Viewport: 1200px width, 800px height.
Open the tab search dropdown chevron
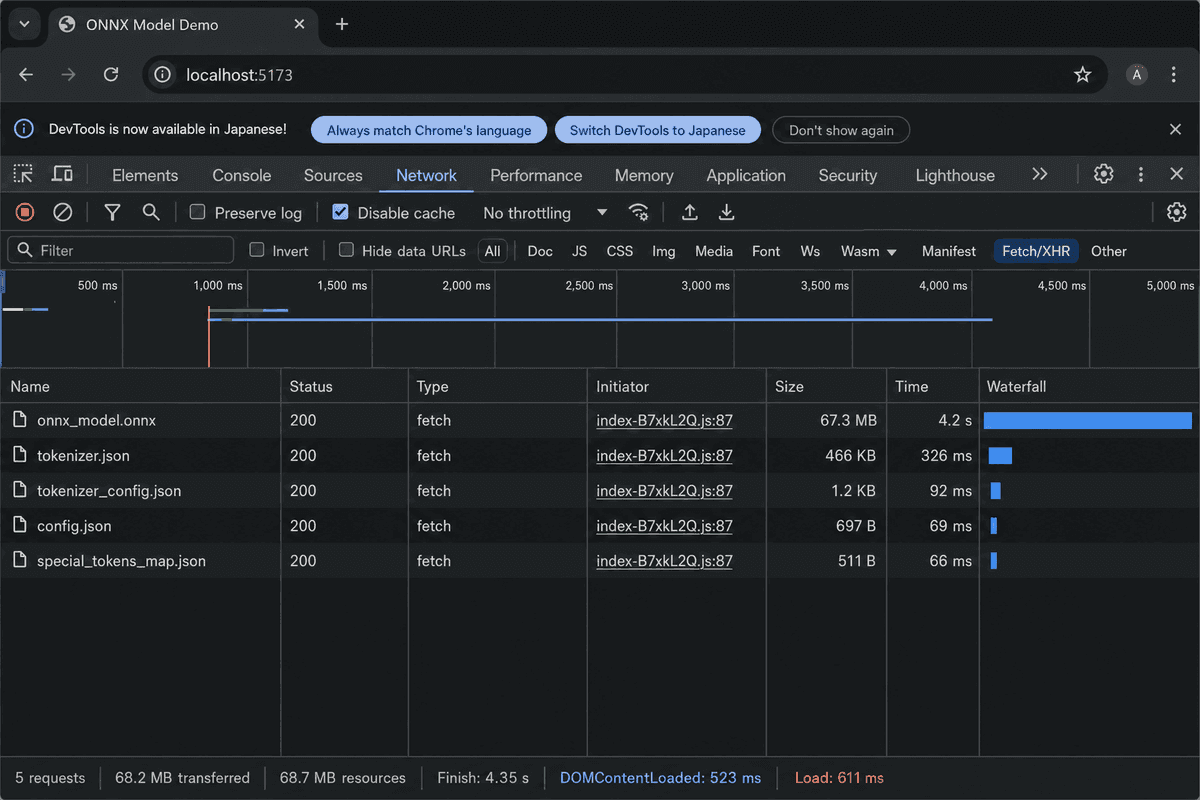click(x=25, y=24)
